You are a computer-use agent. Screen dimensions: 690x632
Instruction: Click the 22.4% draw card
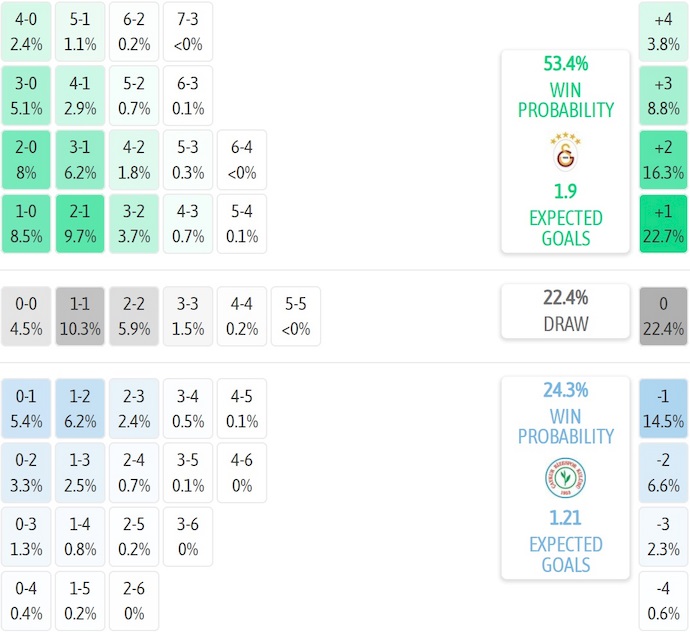(x=566, y=310)
